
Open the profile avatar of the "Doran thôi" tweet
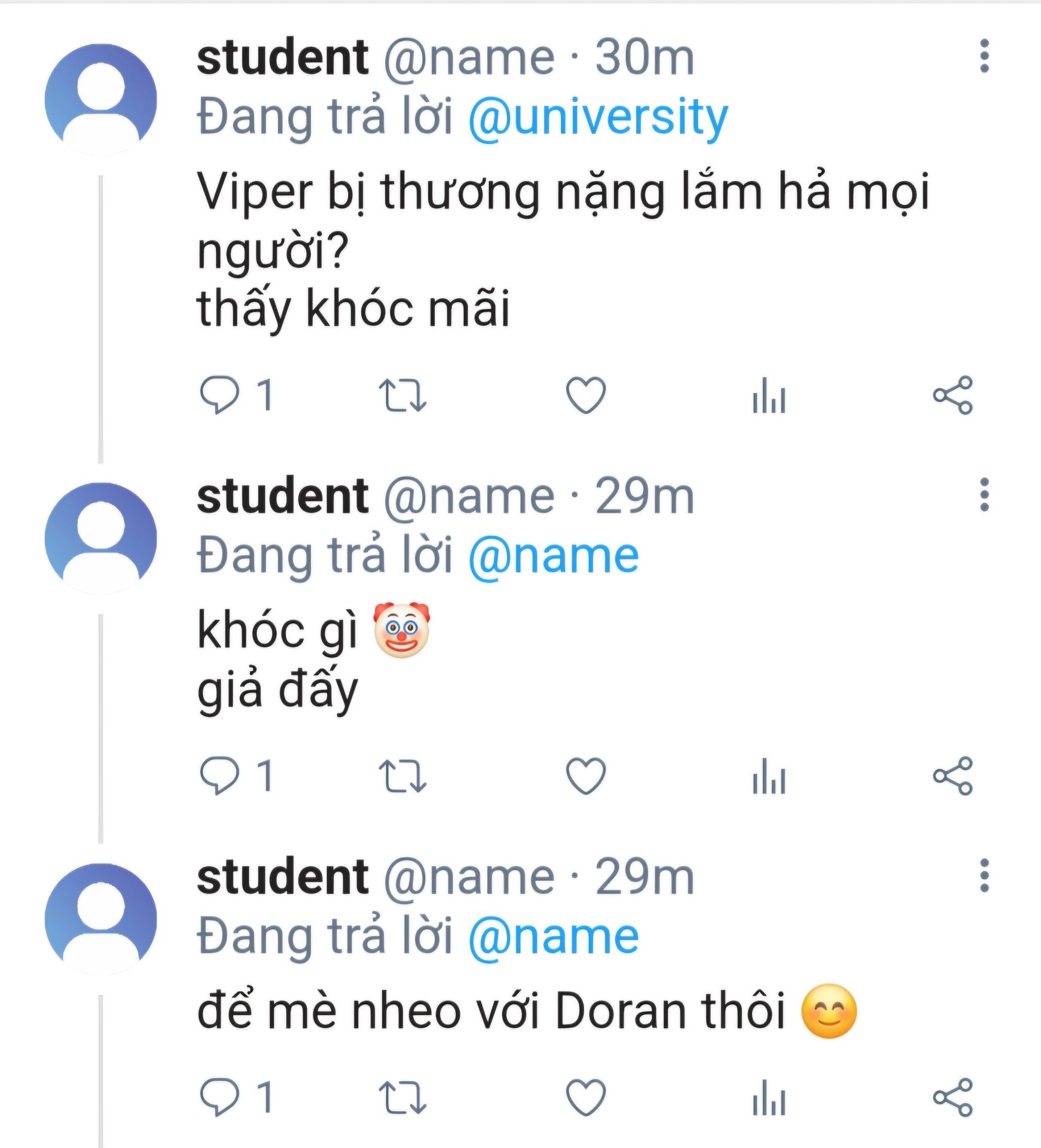click(x=100, y=918)
